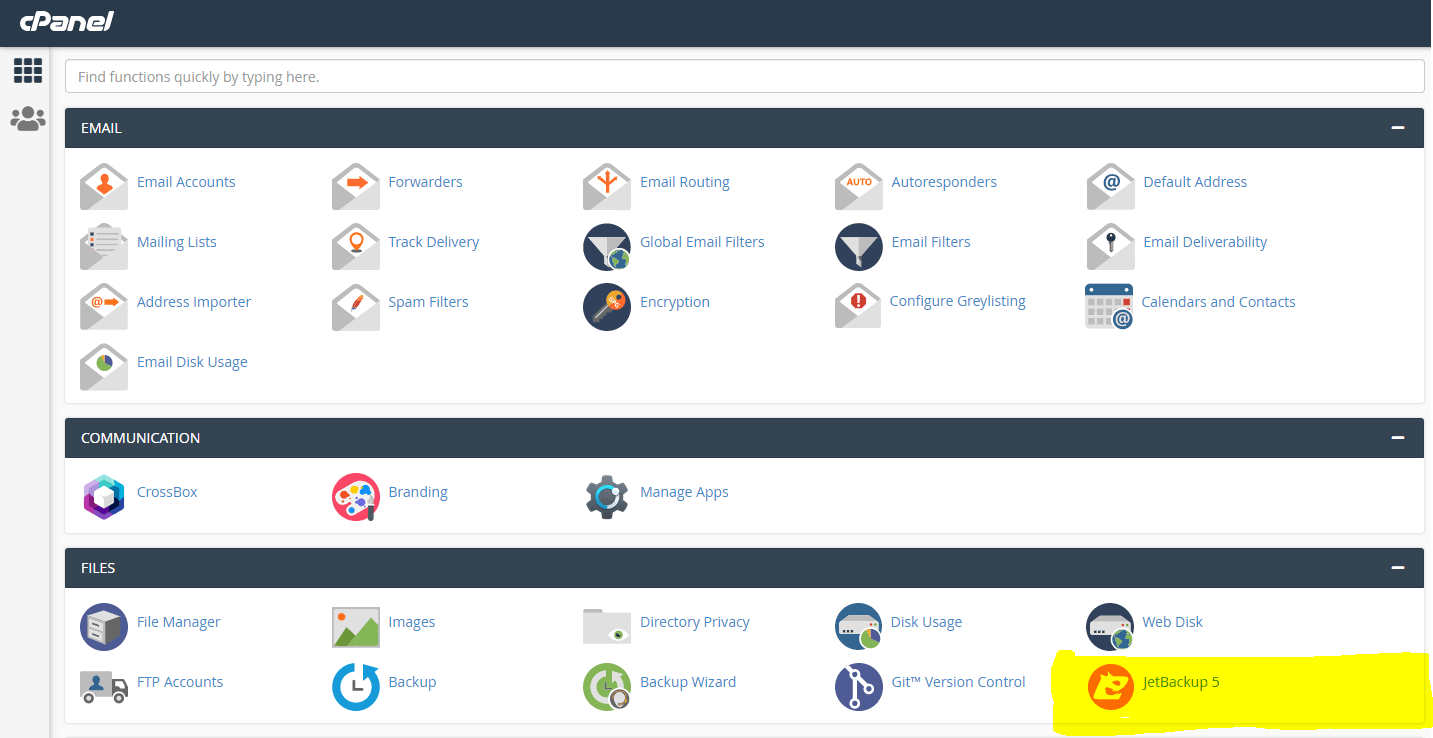
Task: Open the File Manager icon
Action: [104, 627]
